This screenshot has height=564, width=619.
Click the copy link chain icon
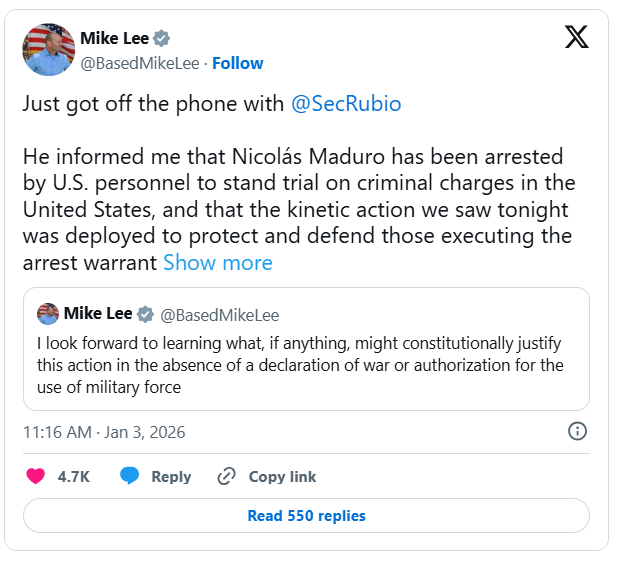tap(227, 477)
